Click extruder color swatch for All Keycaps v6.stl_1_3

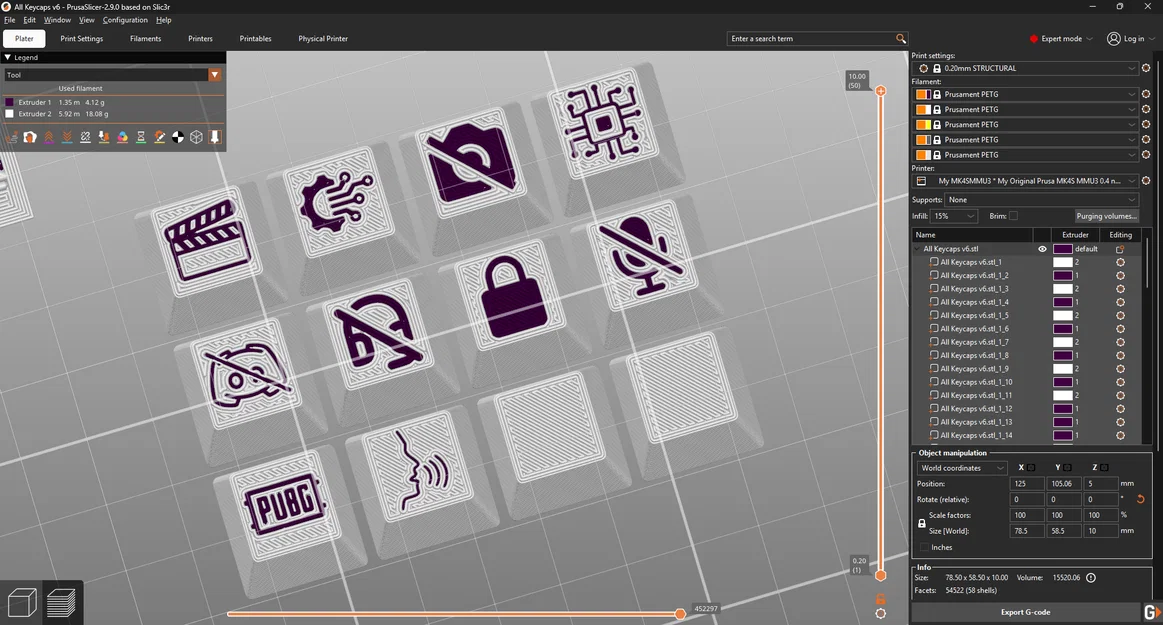1063,289
